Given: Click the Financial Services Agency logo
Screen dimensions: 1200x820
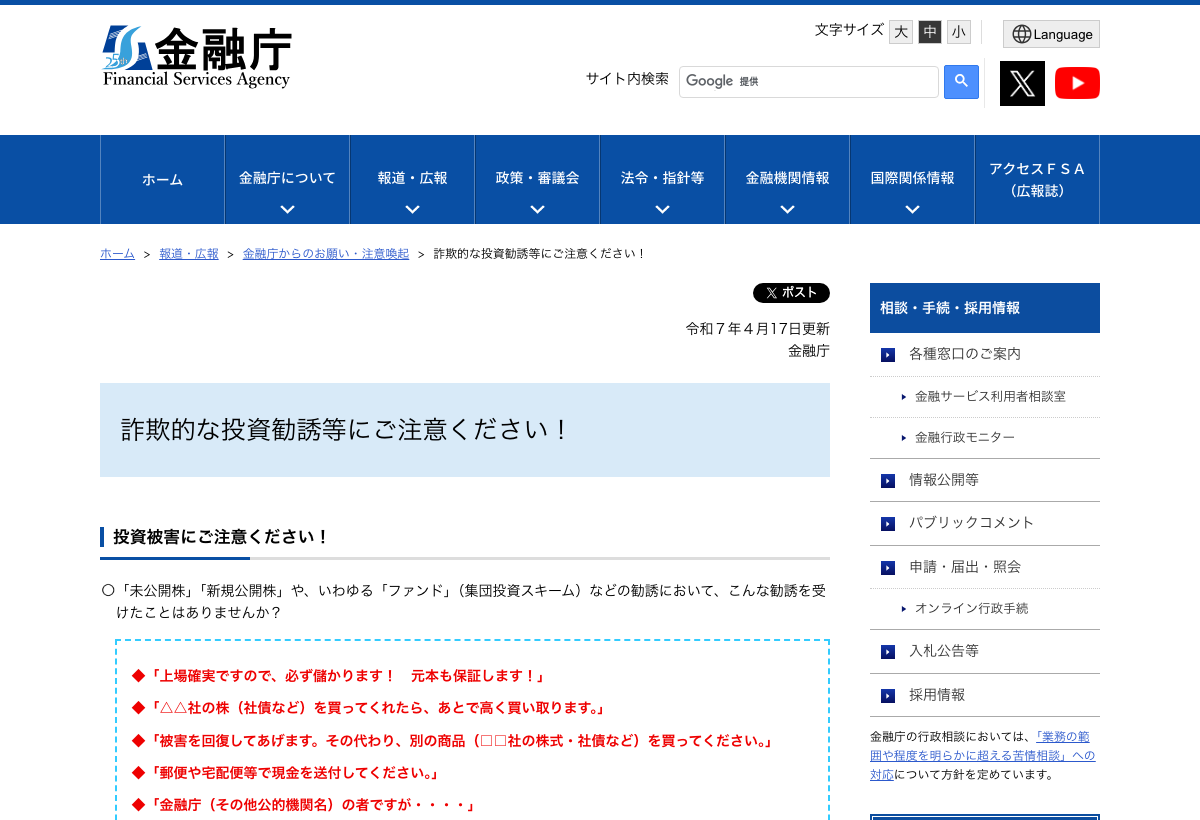Looking at the screenshot, I should 197,57.
